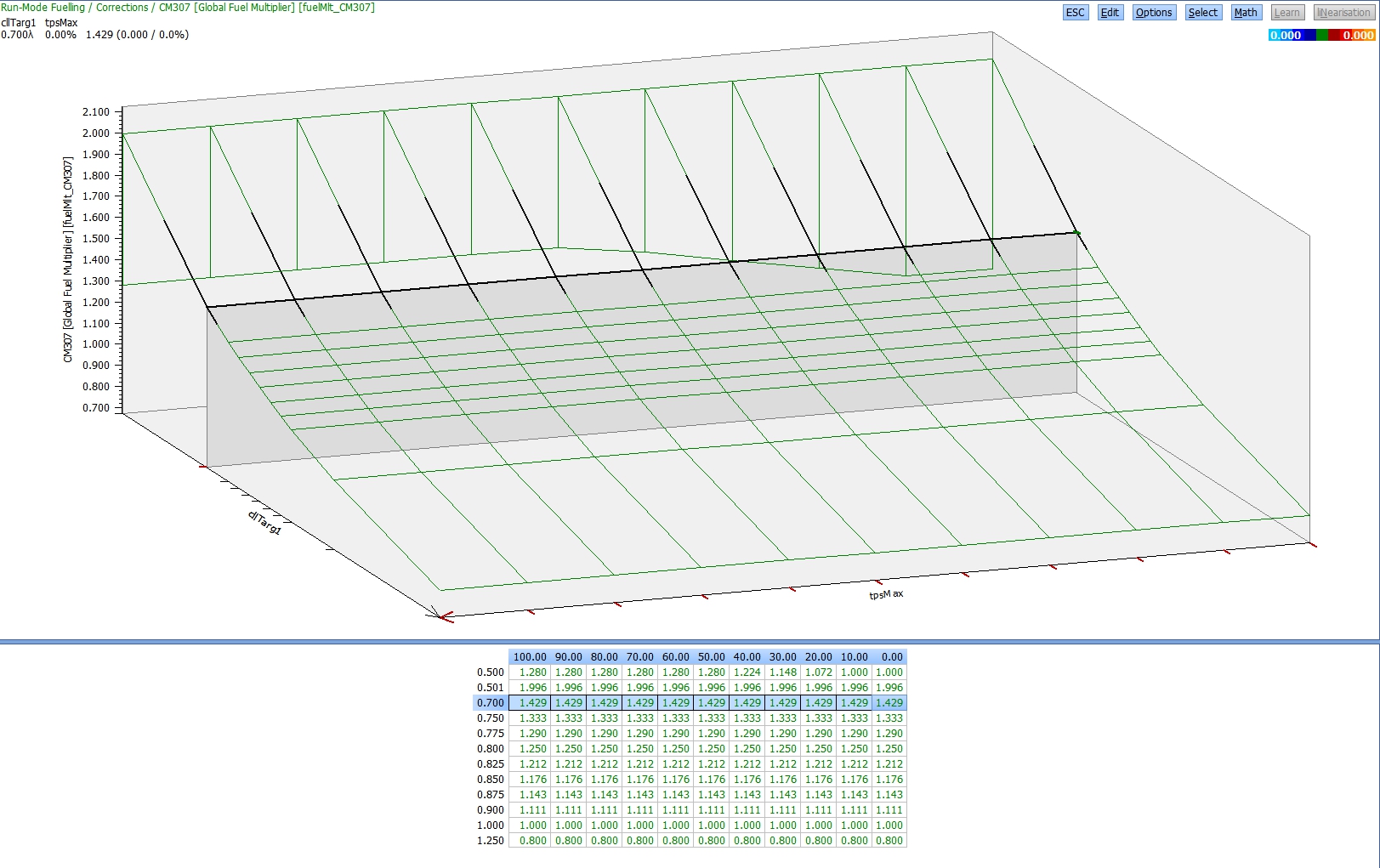Select the 50.00 column header

pyautogui.click(x=711, y=657)
